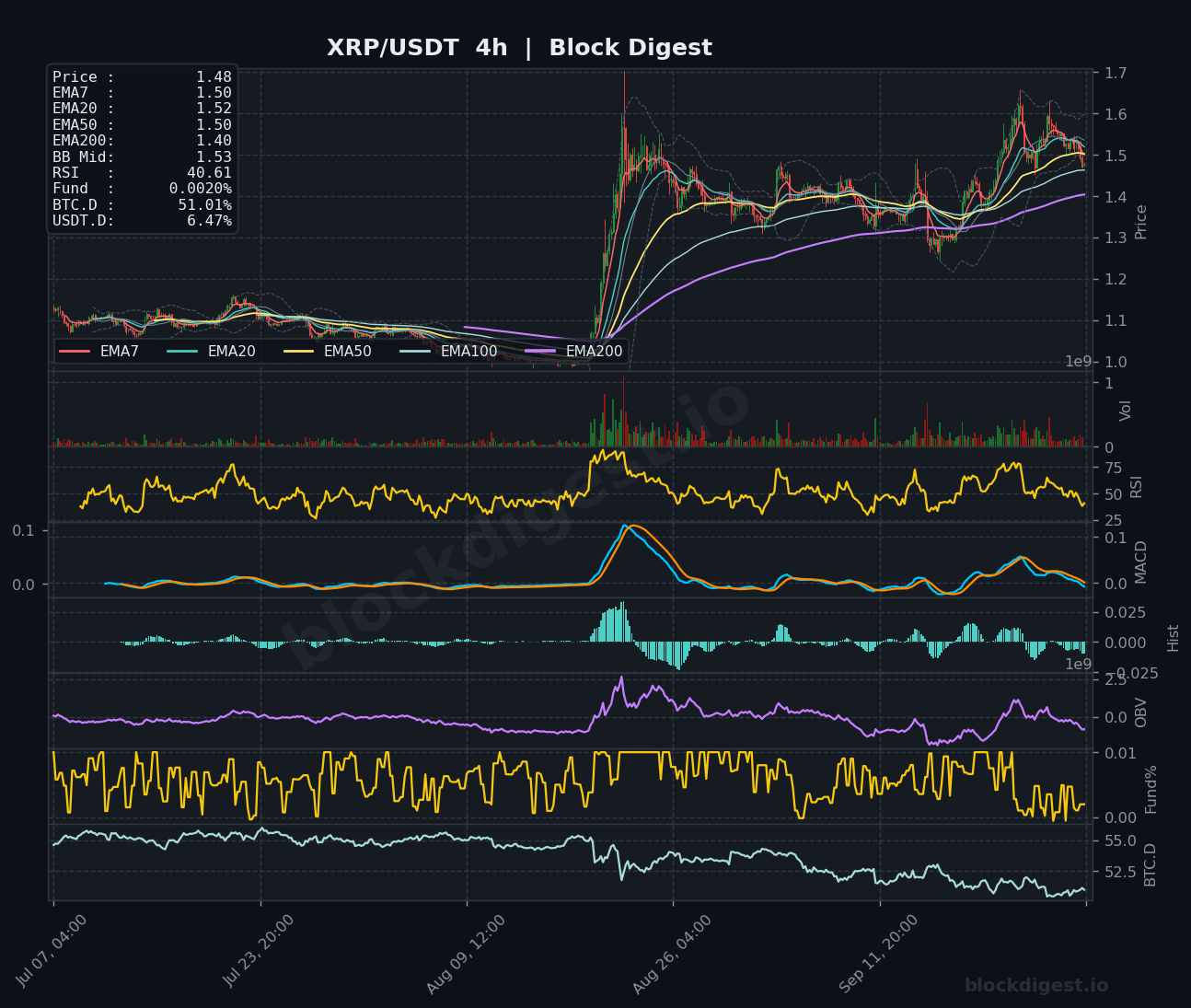Select the Price 1.48 row in info box
This screenshot has height=1008, width=1191.
click(142, 77)
